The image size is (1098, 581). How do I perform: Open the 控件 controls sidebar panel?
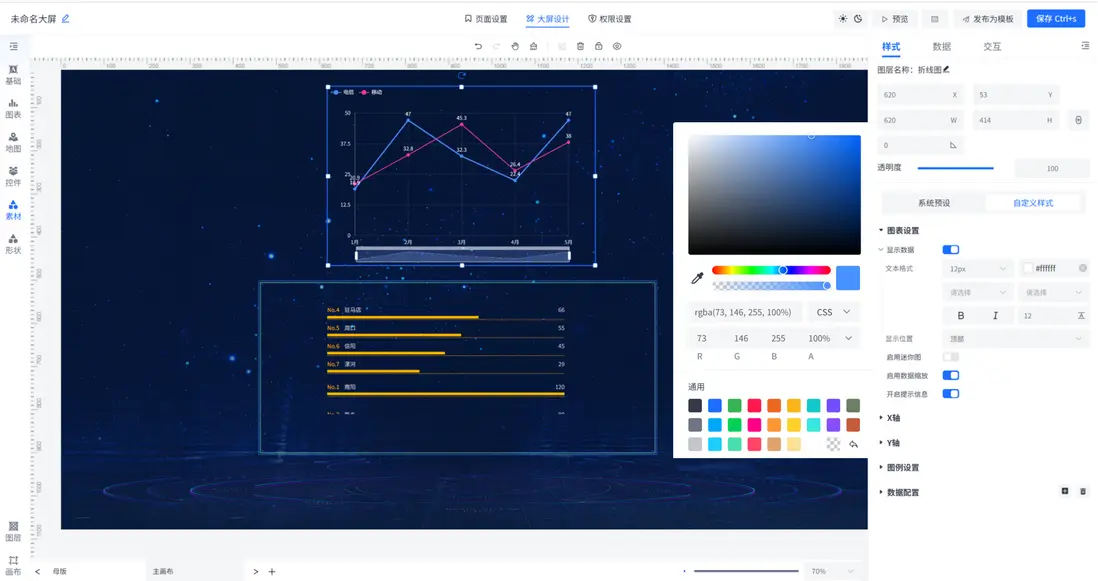[13, 176]
